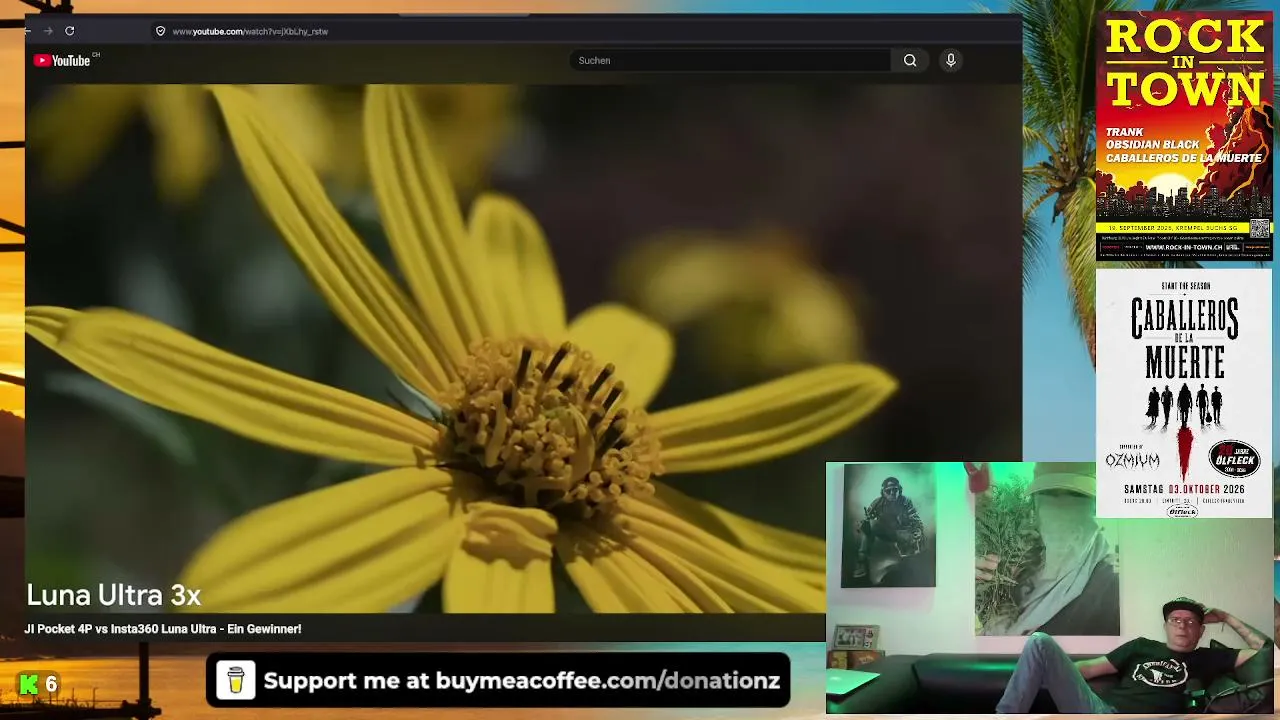Submit search with the magnifier button

click(910, 60)
